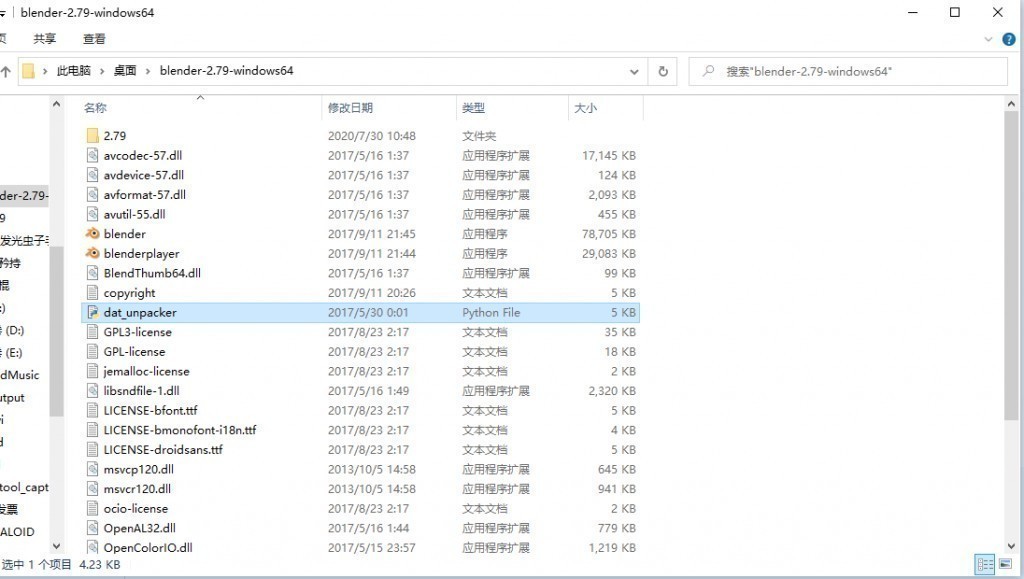Open the 查看 ribbon tab
This screenshot has width=1024, height=579.
[94, 39]
